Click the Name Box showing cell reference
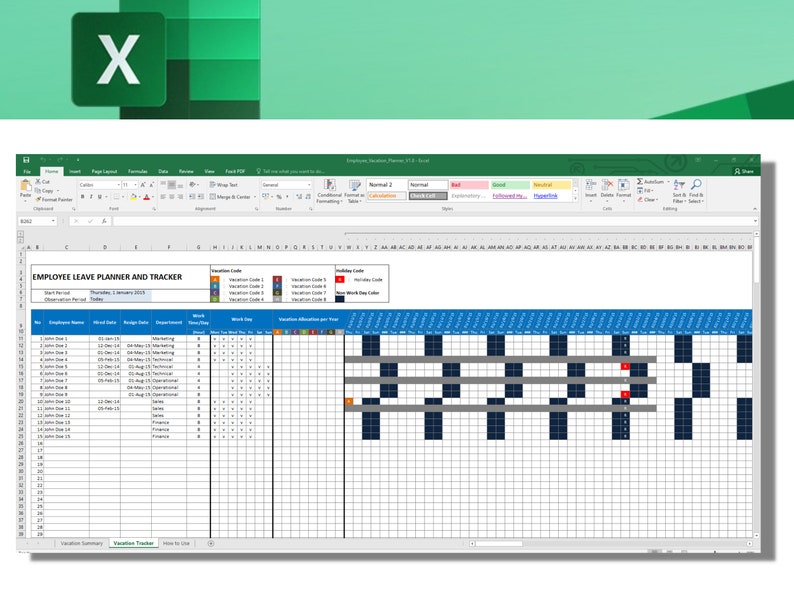This screenshot has width=794, height=596. [x=37, y=221]
